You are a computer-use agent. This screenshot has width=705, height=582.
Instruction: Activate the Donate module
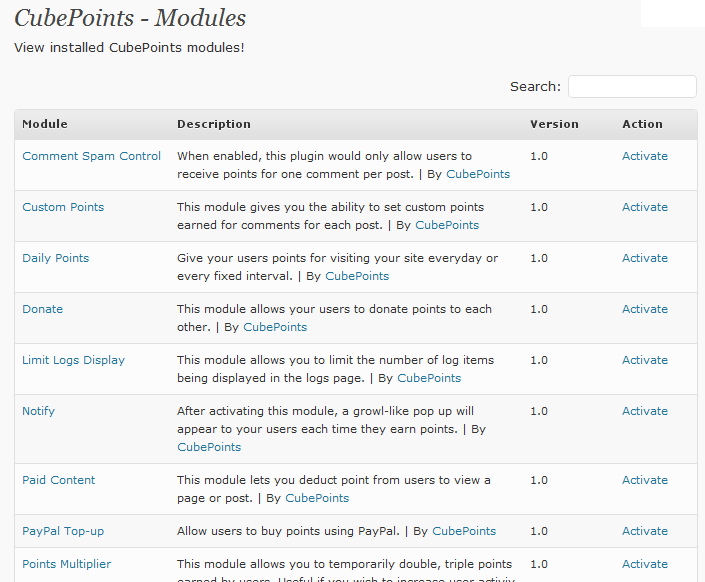pos(645,309)
